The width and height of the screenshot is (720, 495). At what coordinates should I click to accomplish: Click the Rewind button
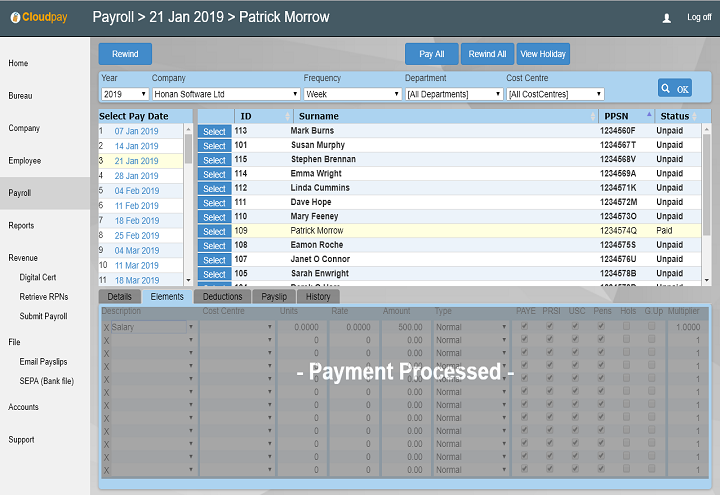[x=125, y=54]
